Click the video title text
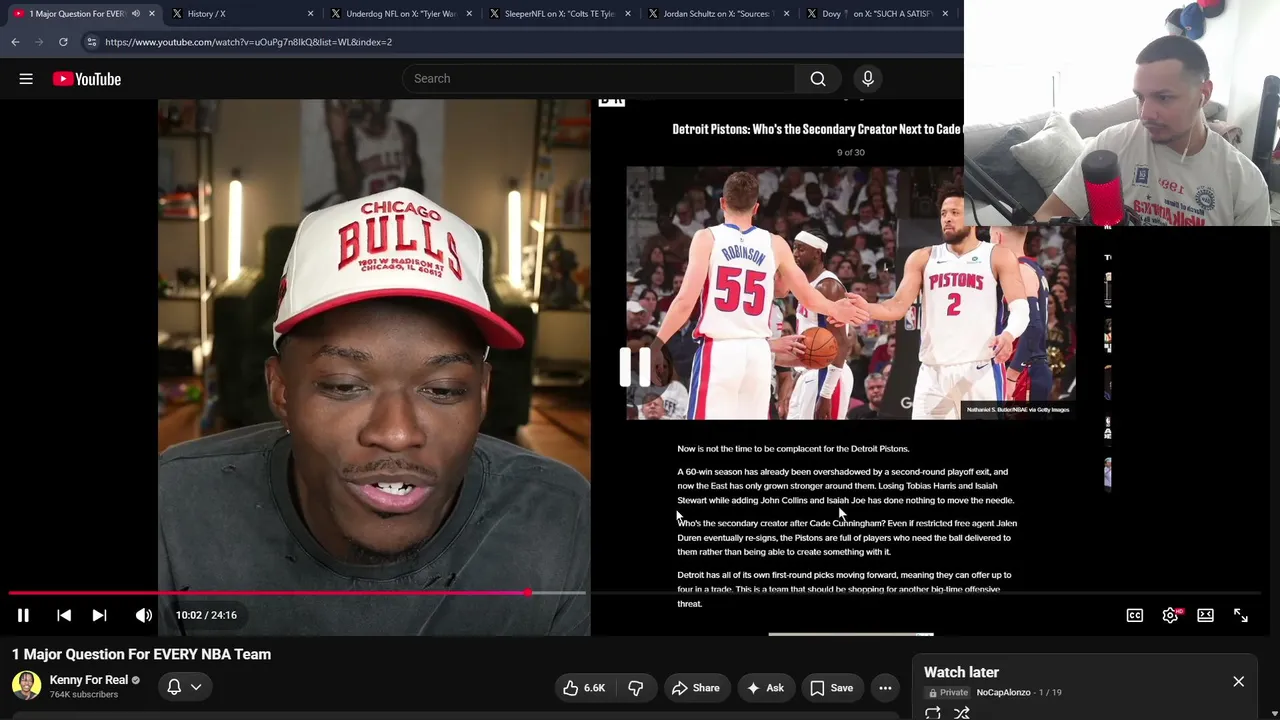 [141, 654]
